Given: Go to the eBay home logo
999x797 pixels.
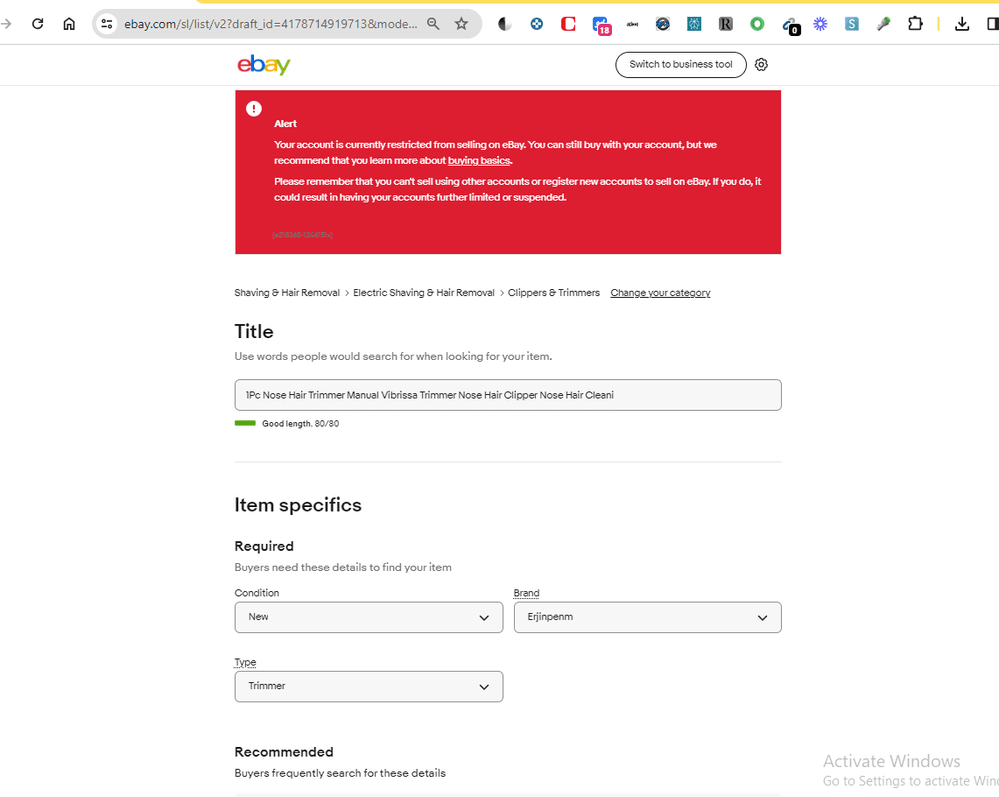Looking at the screenshot, I should pyautogui.click(x=264, y=64).
